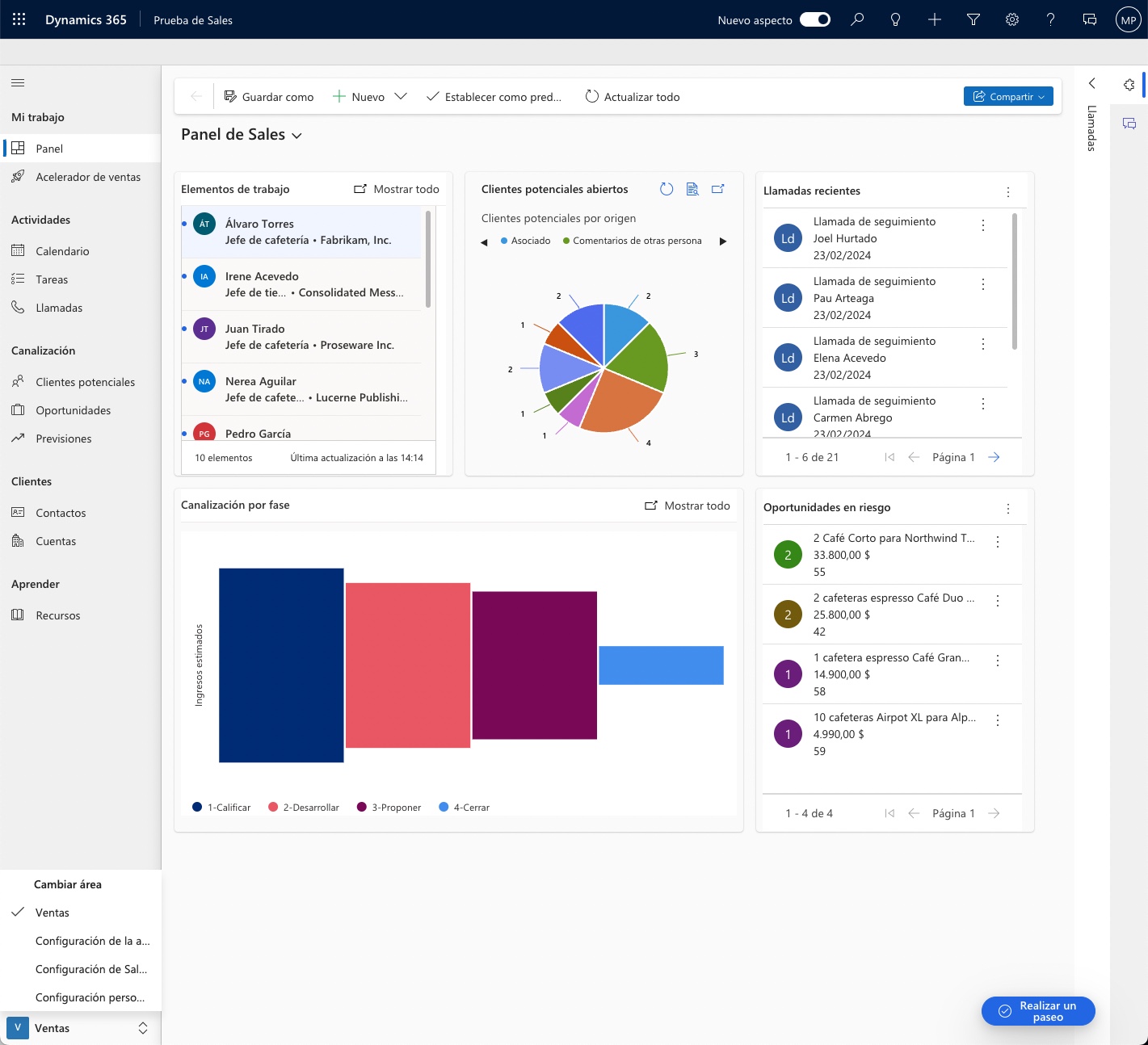Image resolution: width=1148 pixels, height=1045 pixels.
Task: Click the plus quick create icon
Action: [934, 19]
